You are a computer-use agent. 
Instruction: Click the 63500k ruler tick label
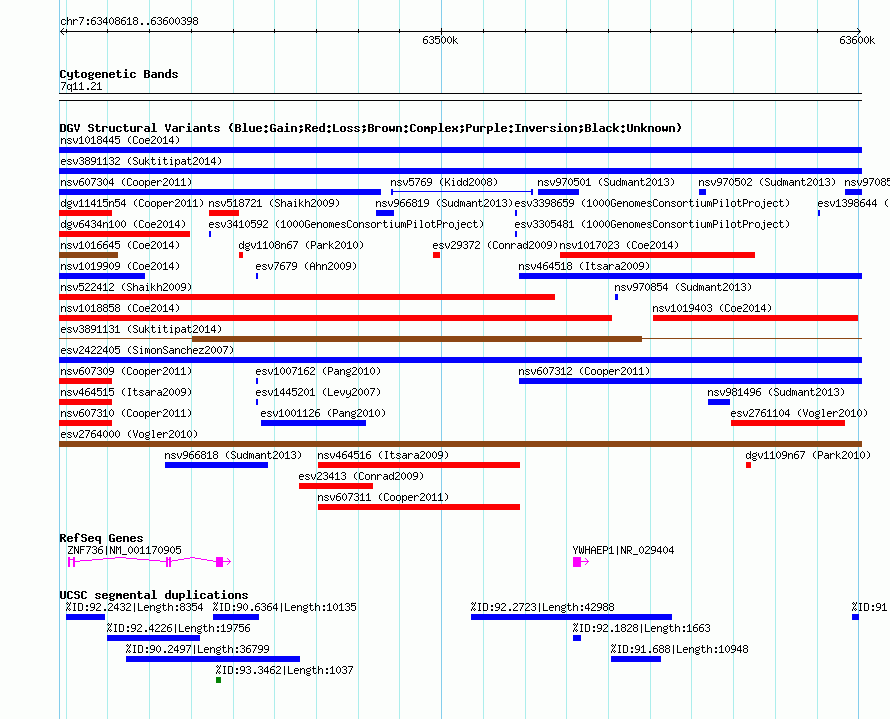pos(440,40)
